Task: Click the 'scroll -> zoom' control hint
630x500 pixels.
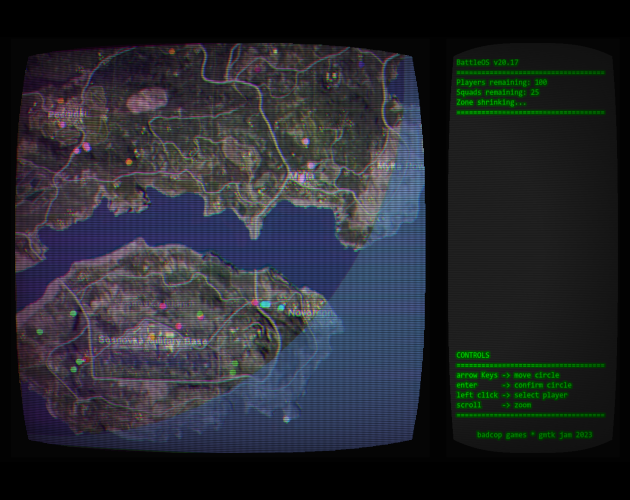Action: click(x=494, y=405)
